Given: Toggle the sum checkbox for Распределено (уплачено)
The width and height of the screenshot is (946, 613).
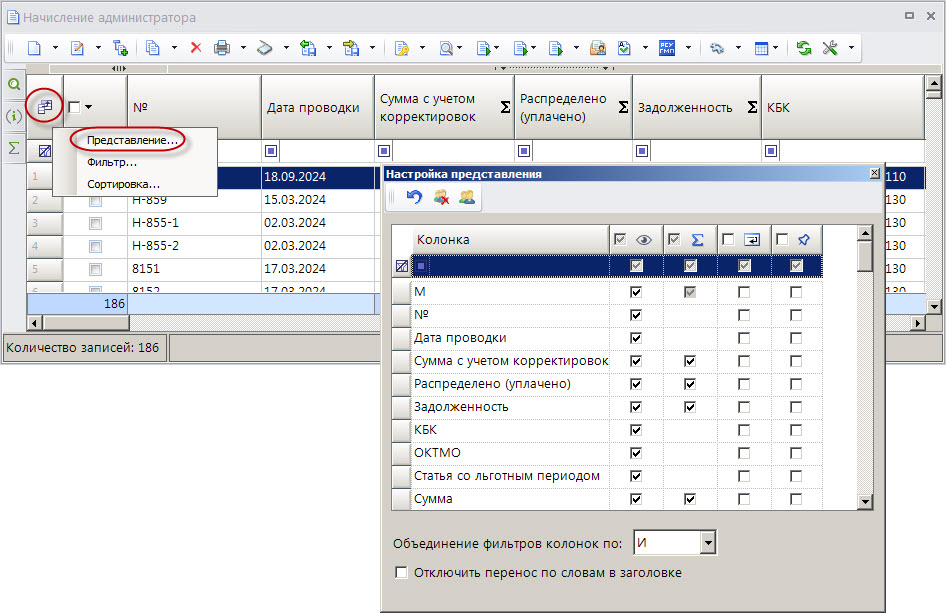Looking at the screenshot, I should tap(690, 384).
